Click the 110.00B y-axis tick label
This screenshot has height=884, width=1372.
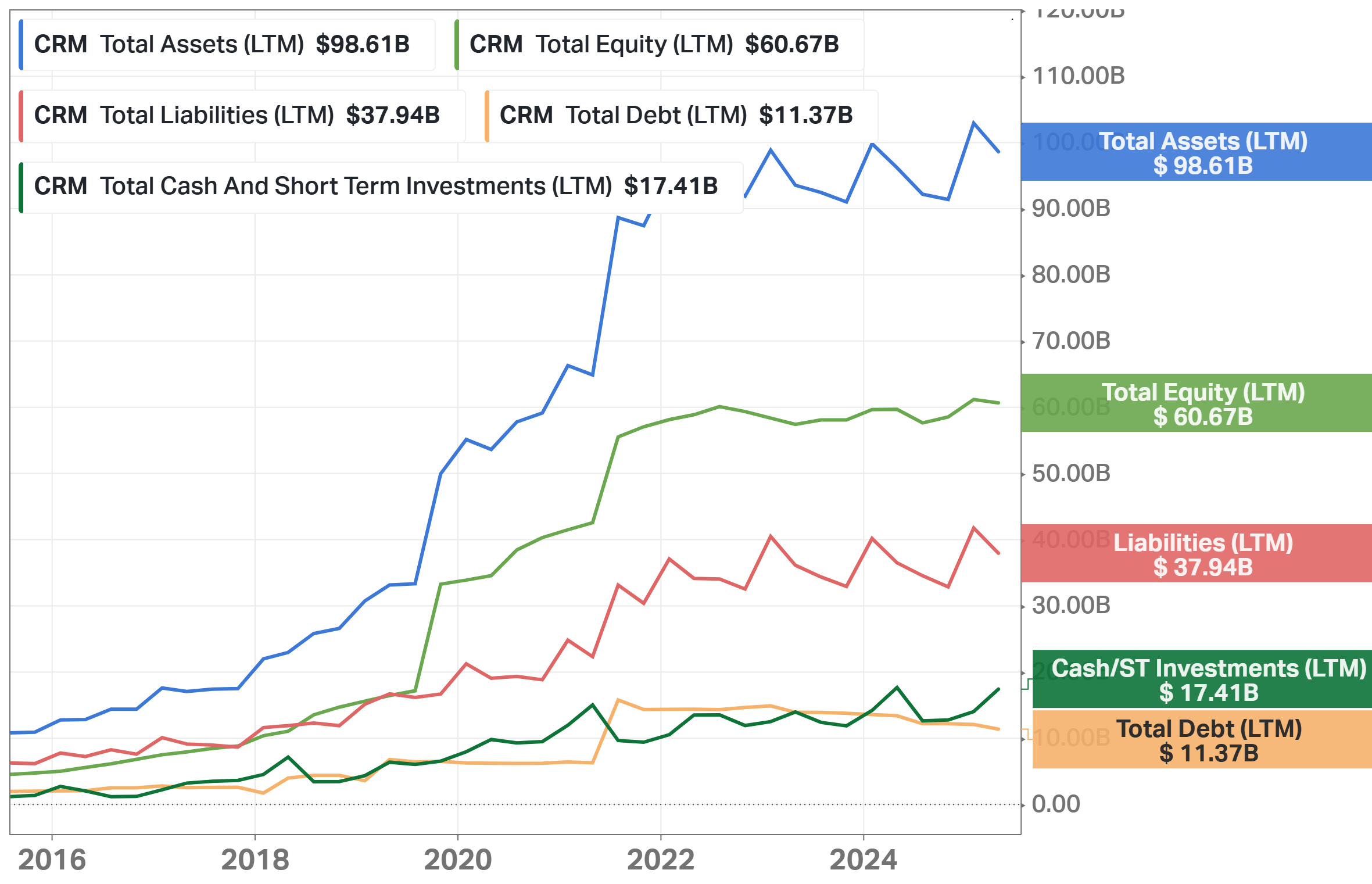click(x=1079, y=76)
